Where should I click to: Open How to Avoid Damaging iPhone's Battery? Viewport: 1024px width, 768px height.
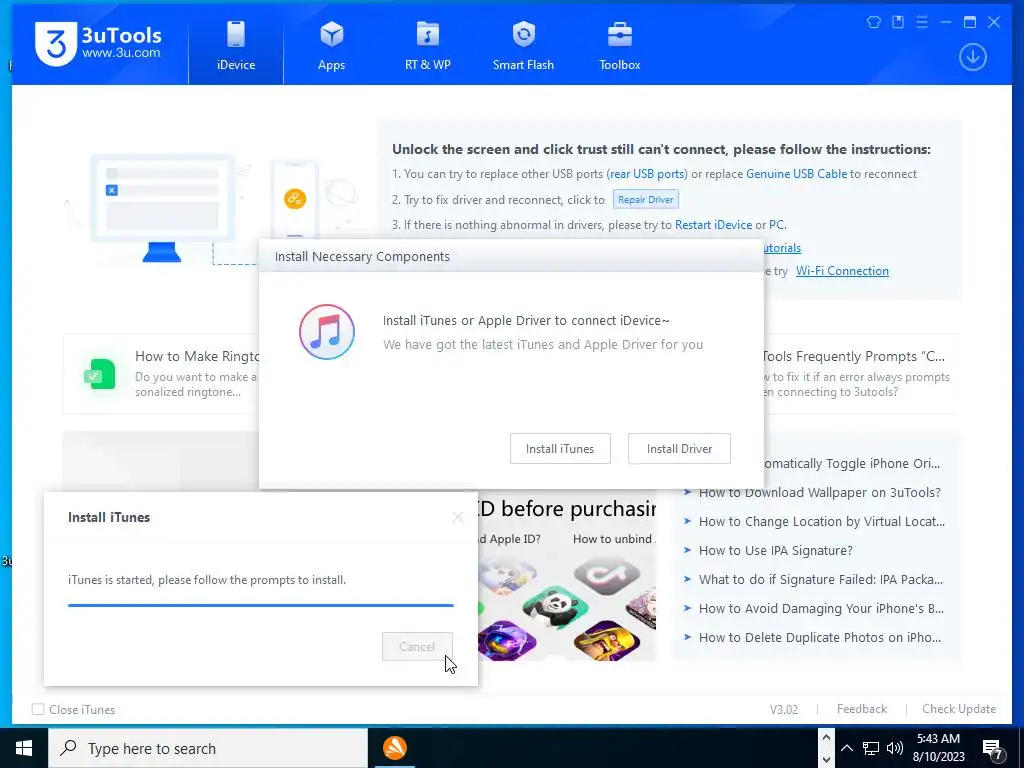(821, 609)
